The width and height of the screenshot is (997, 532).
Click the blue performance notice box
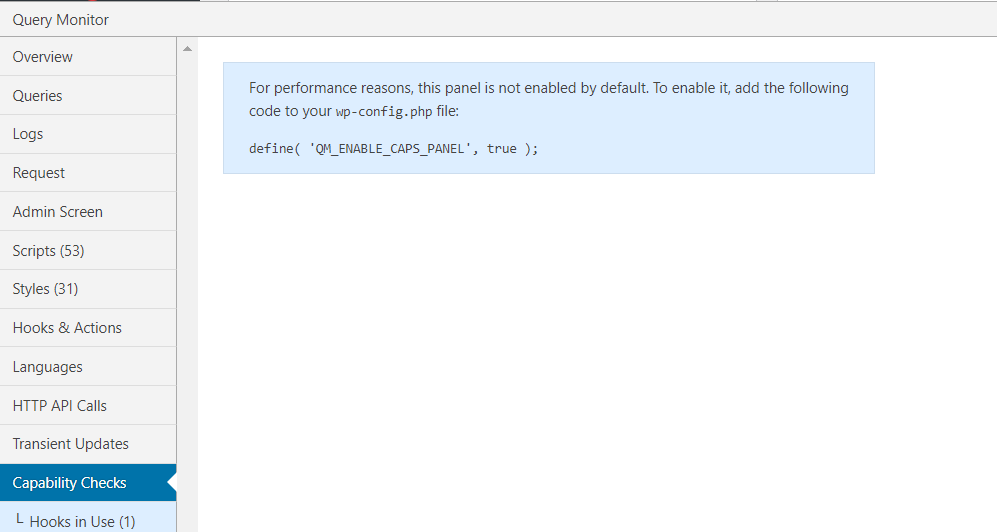[x=549, y=118]
